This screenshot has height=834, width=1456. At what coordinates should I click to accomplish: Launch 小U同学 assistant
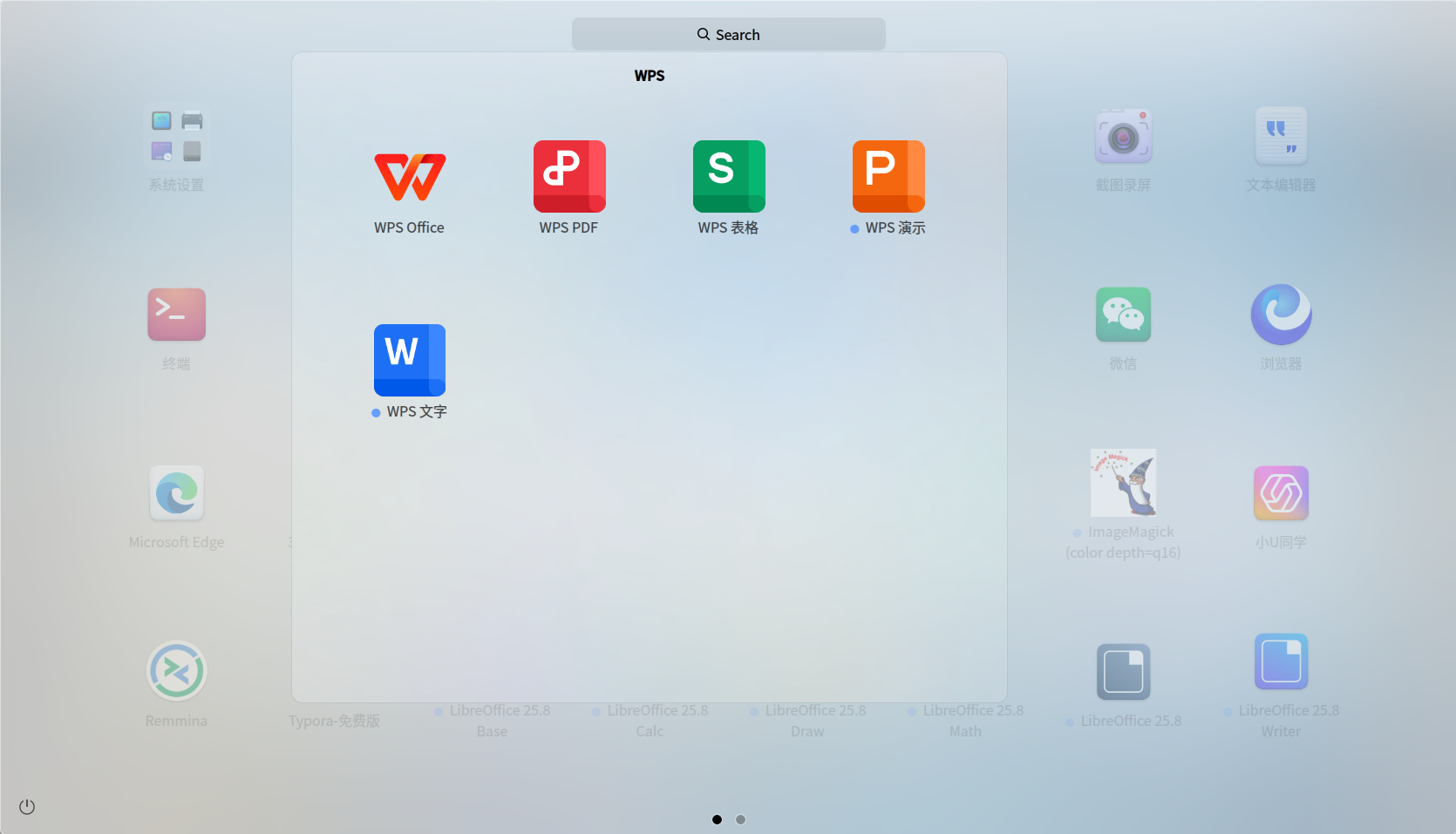[1282, 493]
